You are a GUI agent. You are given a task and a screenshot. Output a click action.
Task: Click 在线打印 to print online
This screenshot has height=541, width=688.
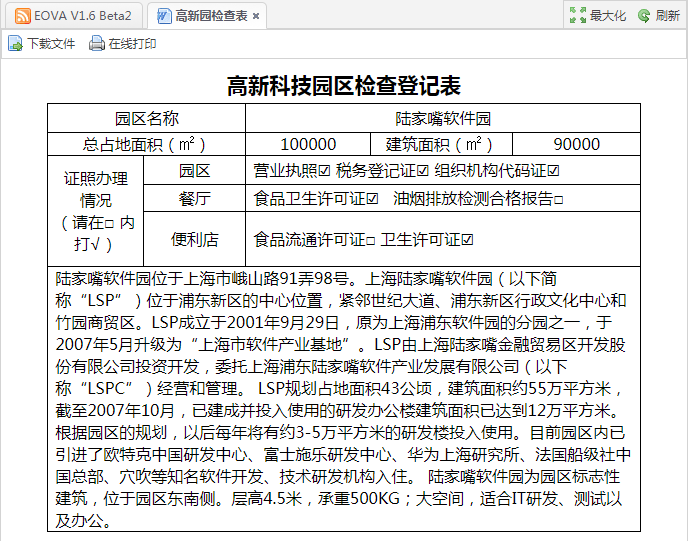(122, 43)
